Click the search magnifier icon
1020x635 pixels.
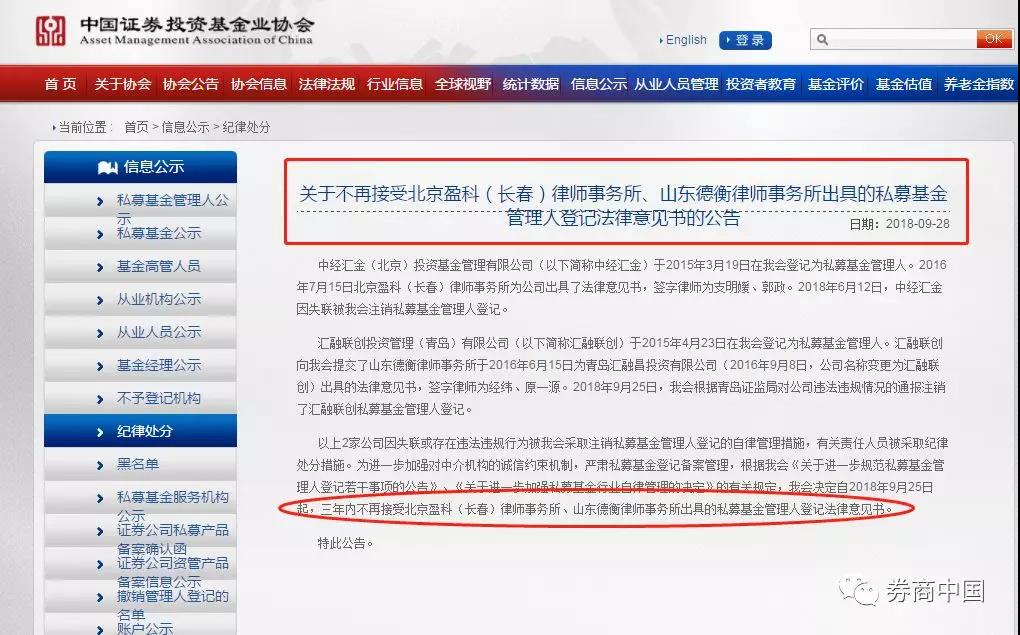tap(822, 40)
